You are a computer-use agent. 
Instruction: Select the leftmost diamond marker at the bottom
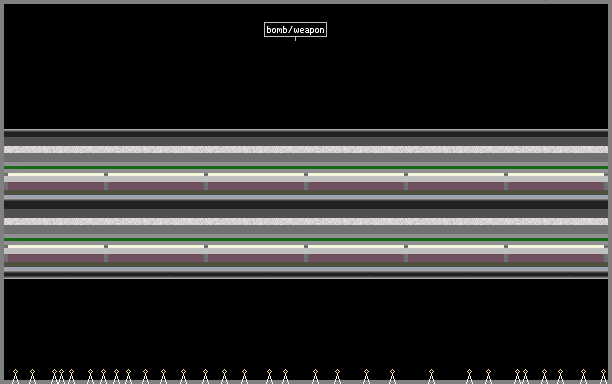tap(15, 372)
